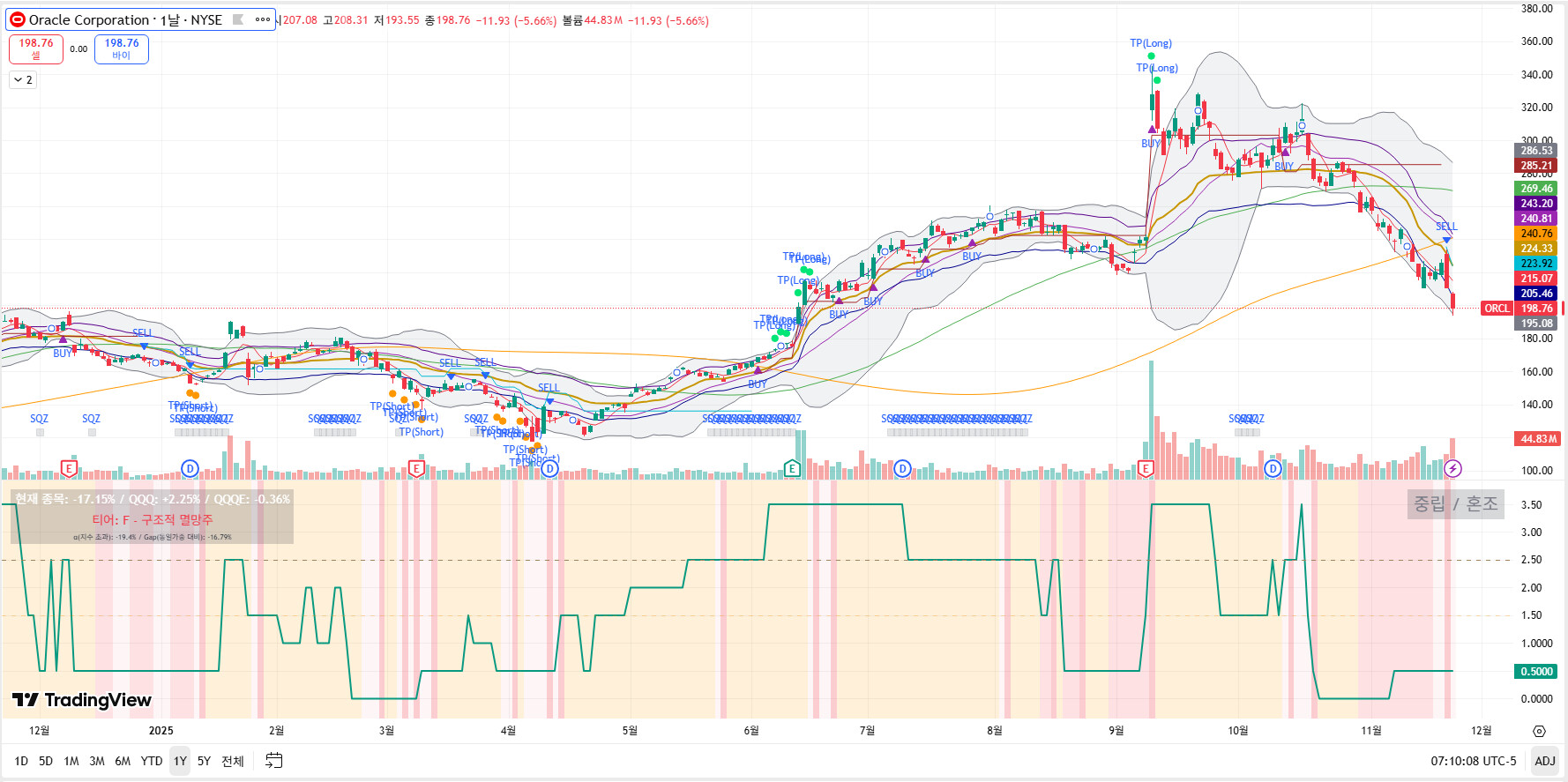This screenshot has height=782, width=1568.
Task: Open the three-dot more menu in the symbol legend
Action: (x=263, y=19)
